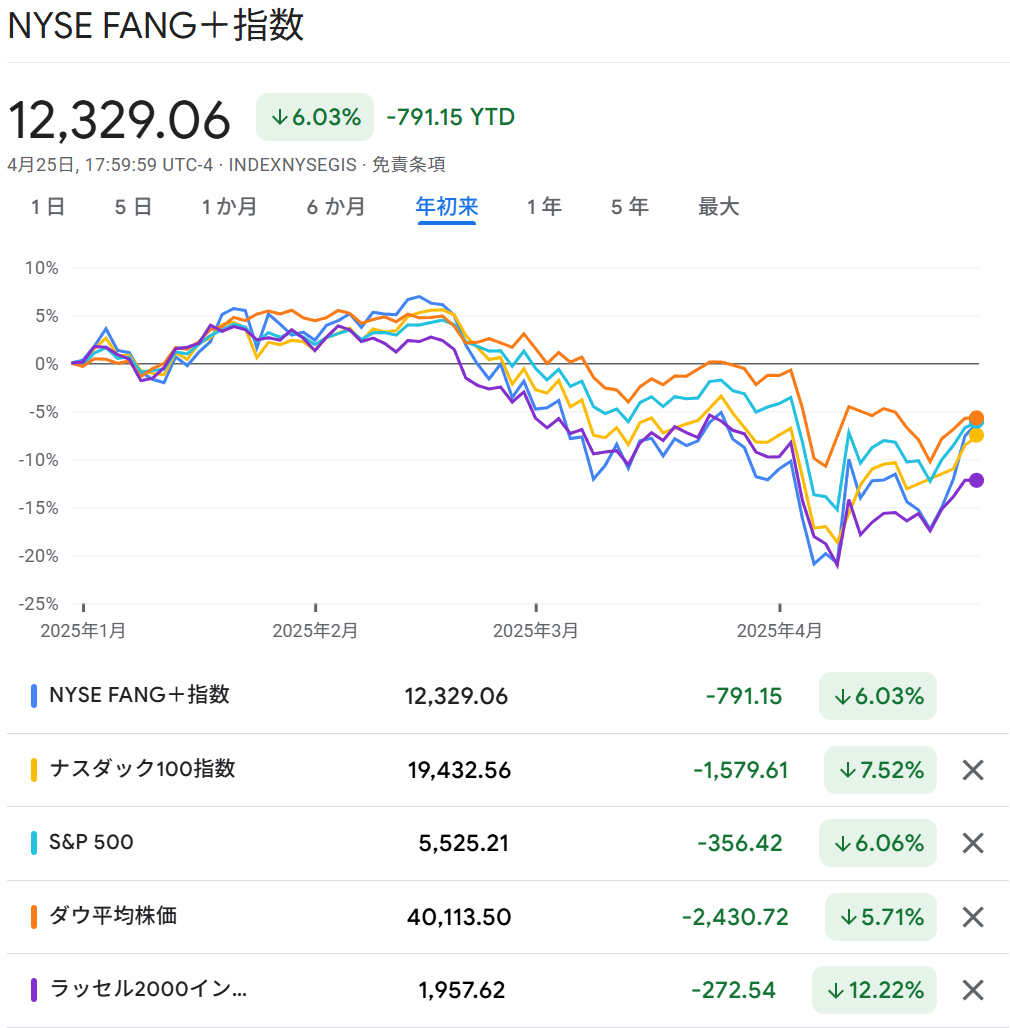Switch to 5日 time range
The width and height of the screenshot is (1010, 1028).
[x=133, y=207]
